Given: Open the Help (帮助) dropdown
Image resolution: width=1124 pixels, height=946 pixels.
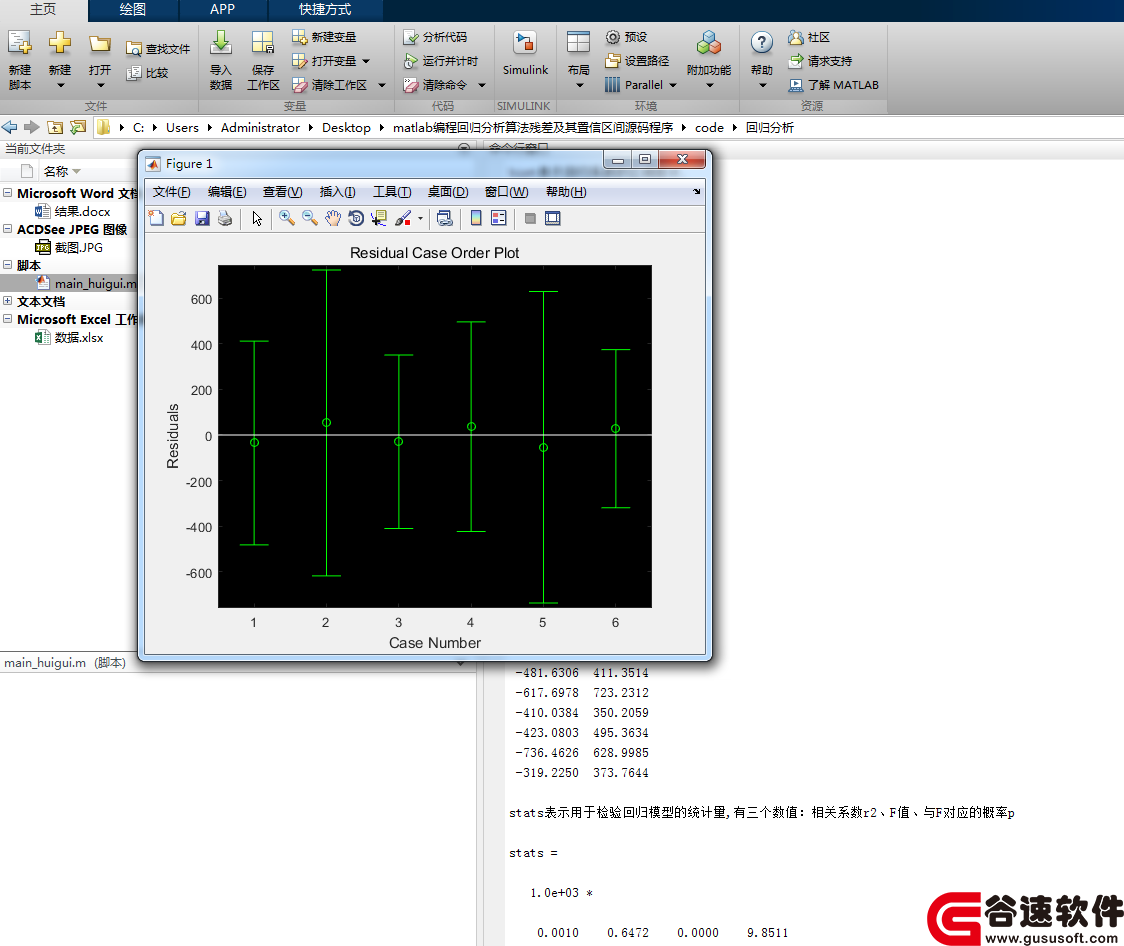Looking at the screenshot, I should 763,85.
